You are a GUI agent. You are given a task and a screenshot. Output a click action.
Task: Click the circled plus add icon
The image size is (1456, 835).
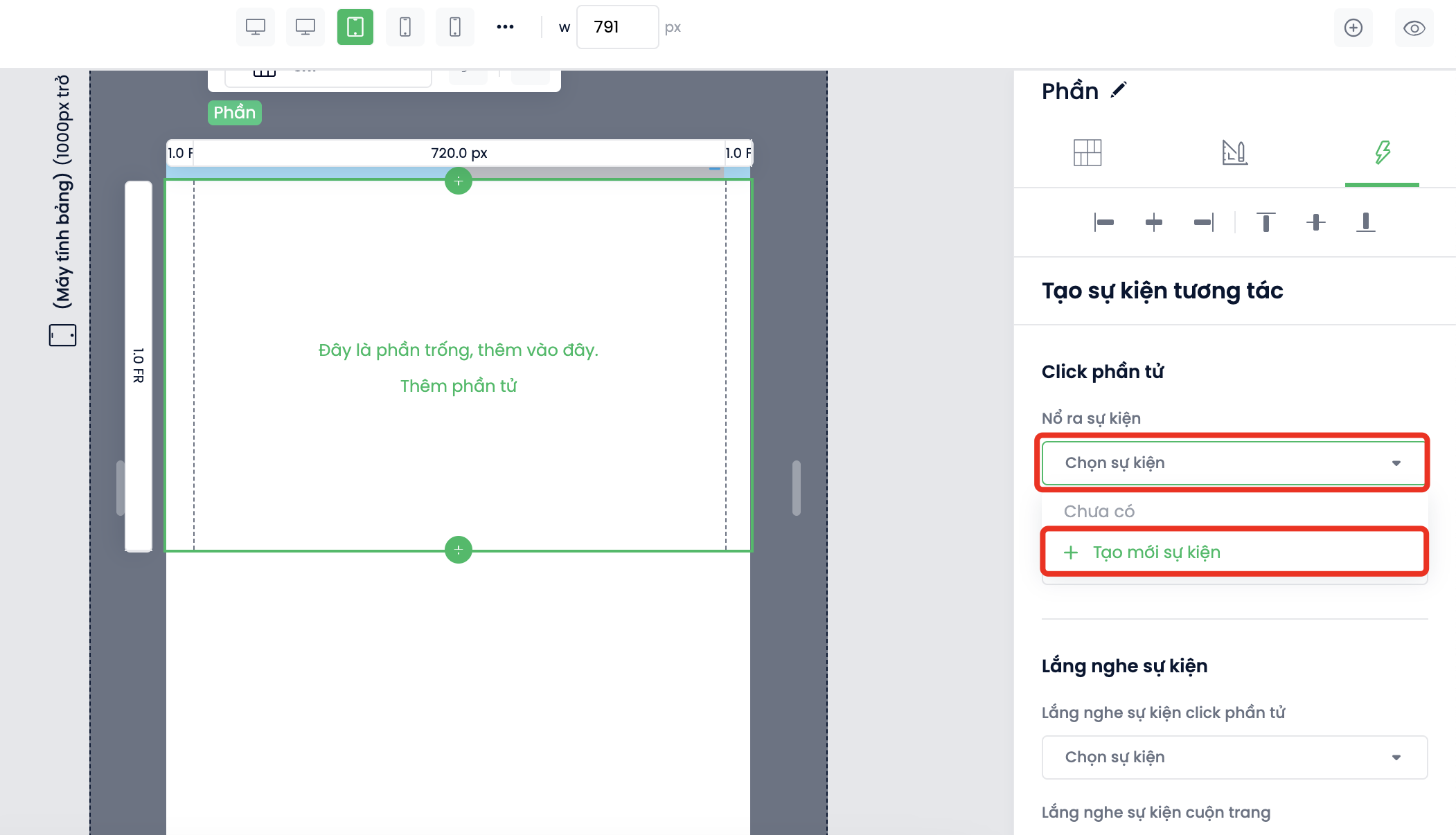(1353, 28)
